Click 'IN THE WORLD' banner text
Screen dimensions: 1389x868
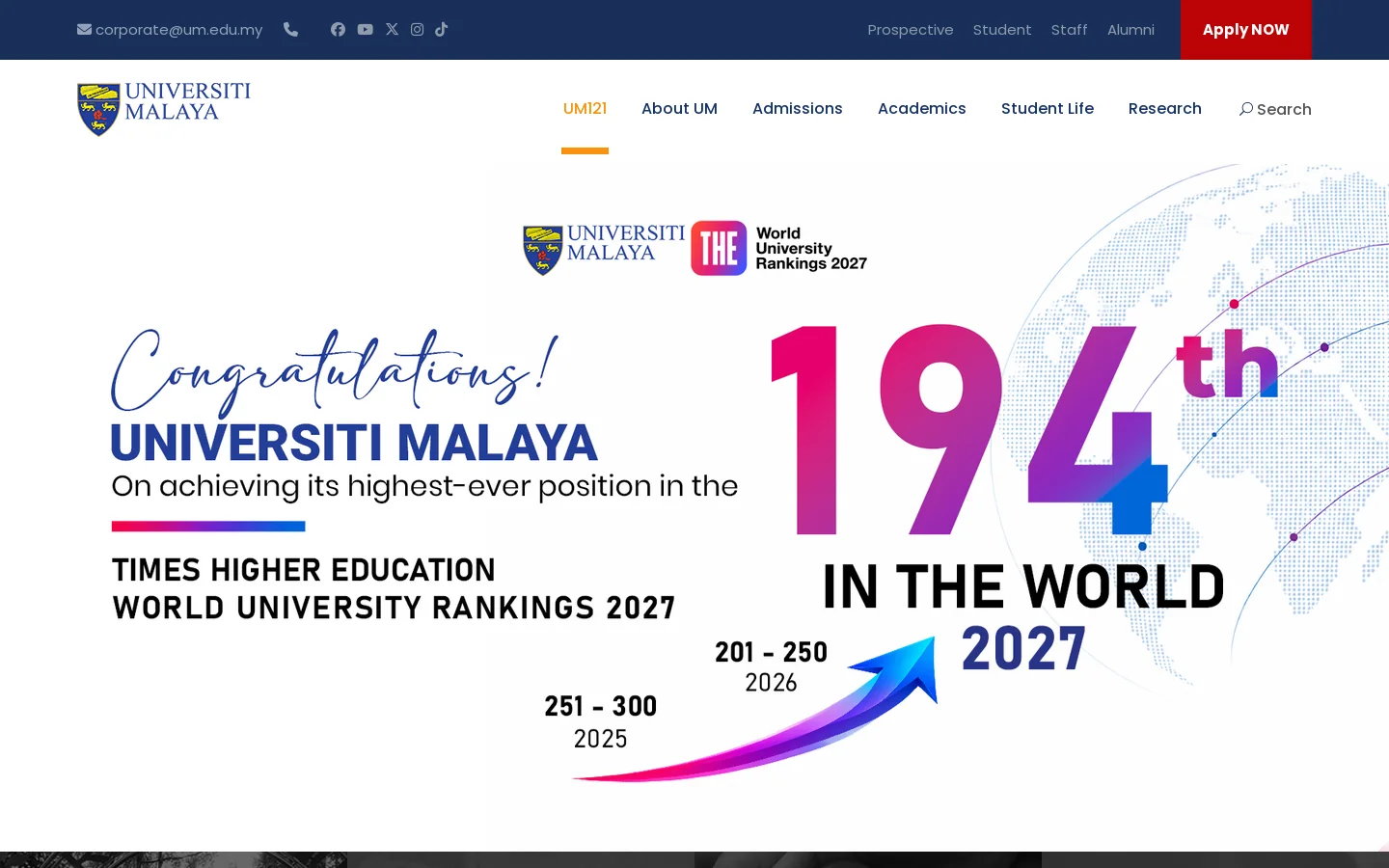(x=1023, y=586)
